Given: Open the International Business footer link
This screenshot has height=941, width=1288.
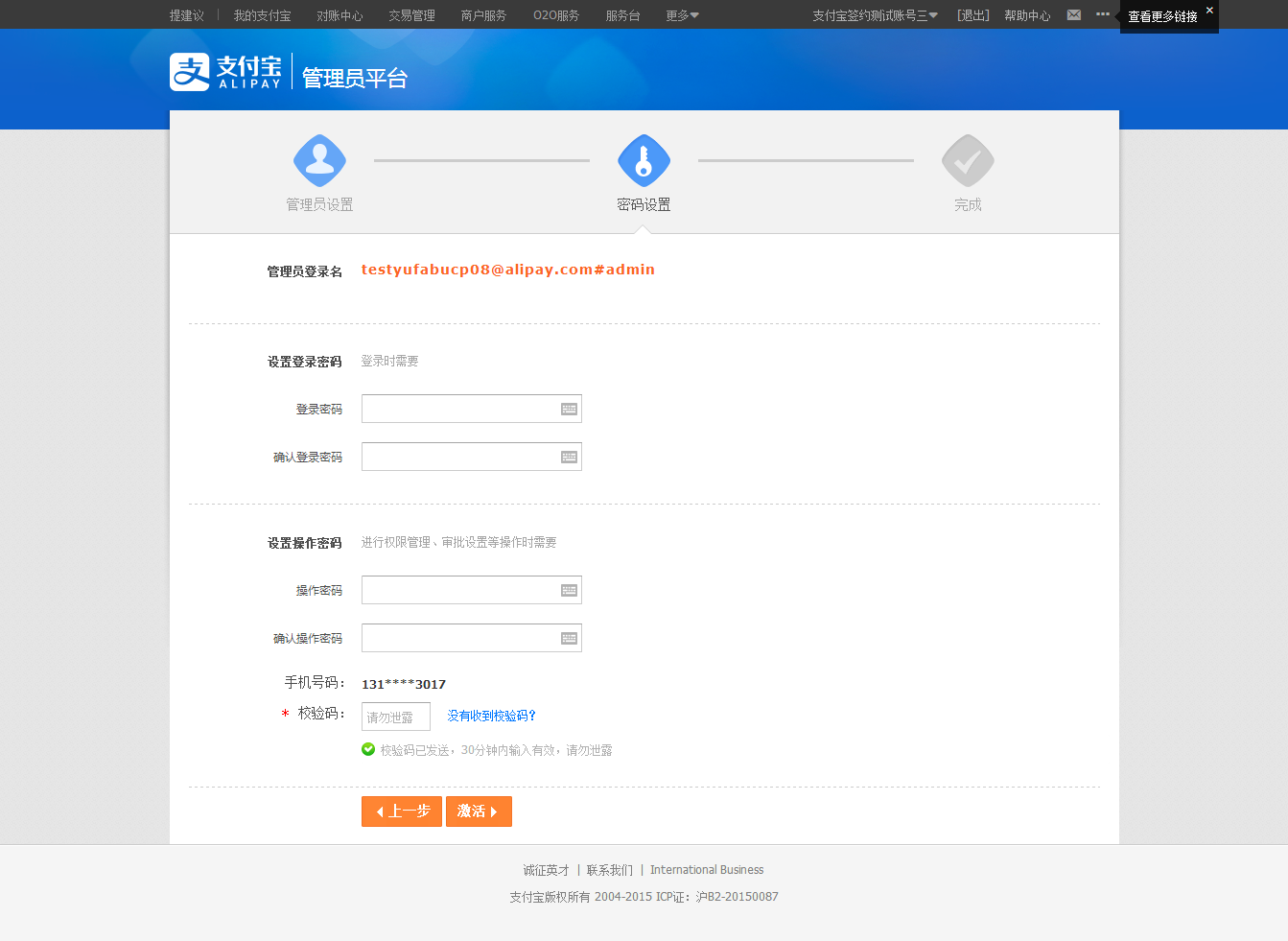Looking at the screenshot, I should click(707, 870).
